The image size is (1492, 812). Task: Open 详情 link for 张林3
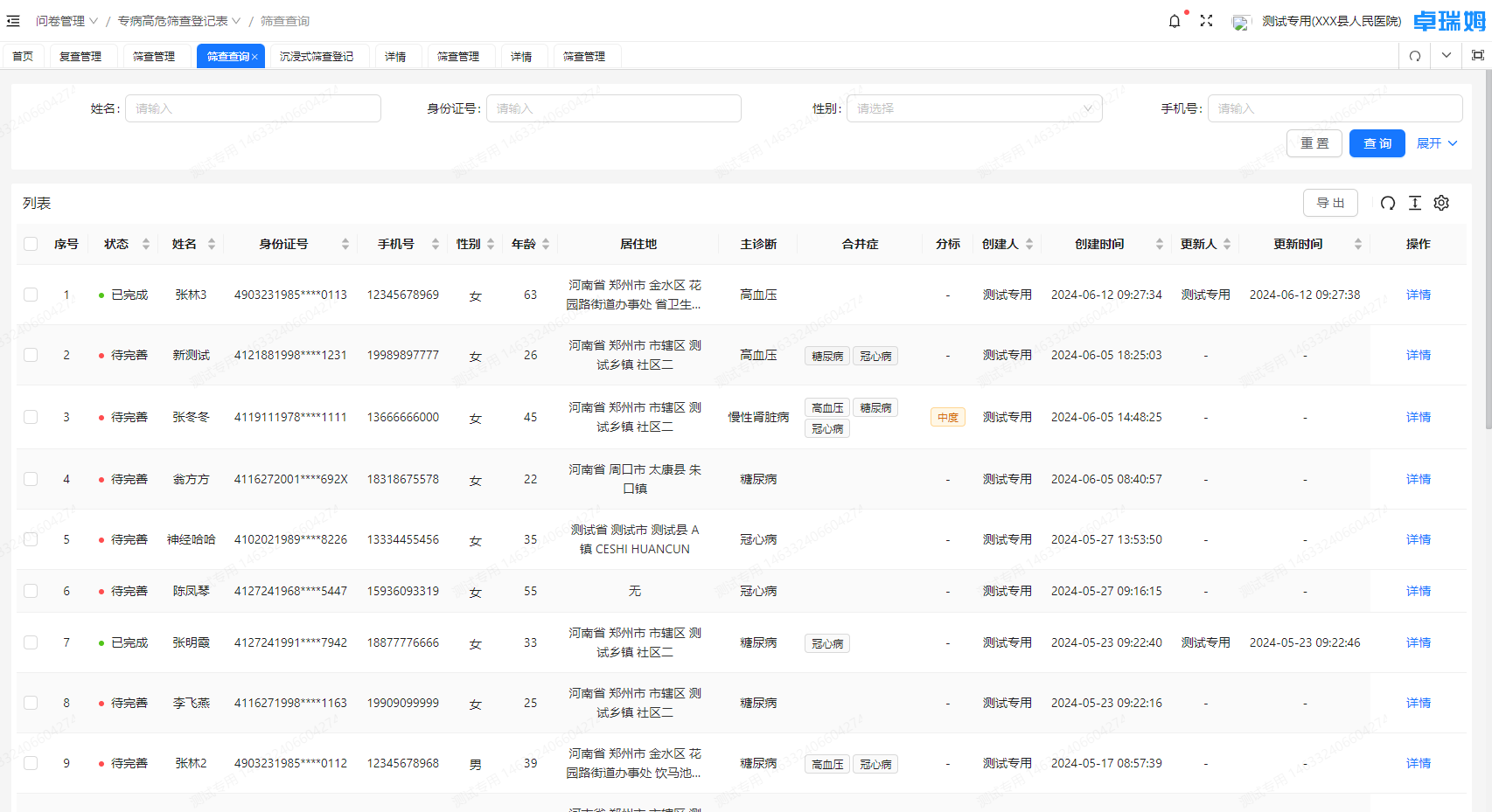click(1418, 295)
